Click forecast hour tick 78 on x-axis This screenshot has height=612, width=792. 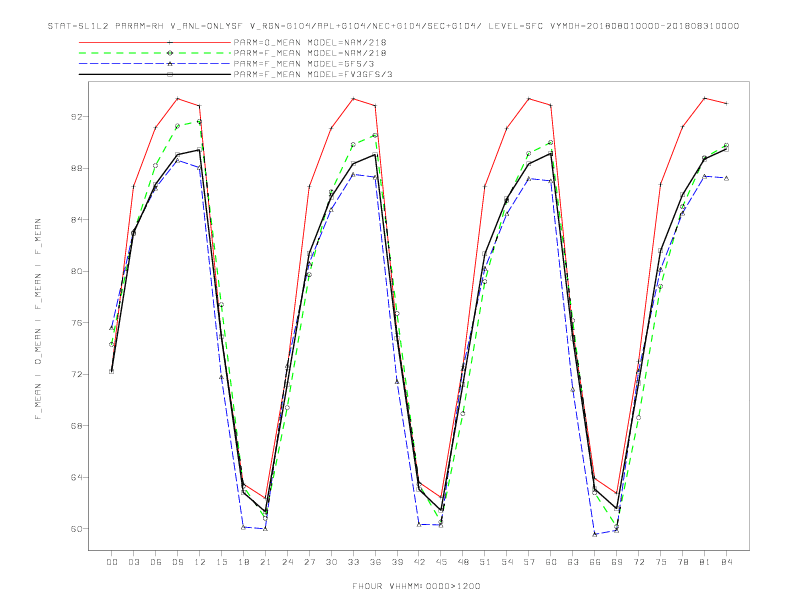click(x=683, y=562)
